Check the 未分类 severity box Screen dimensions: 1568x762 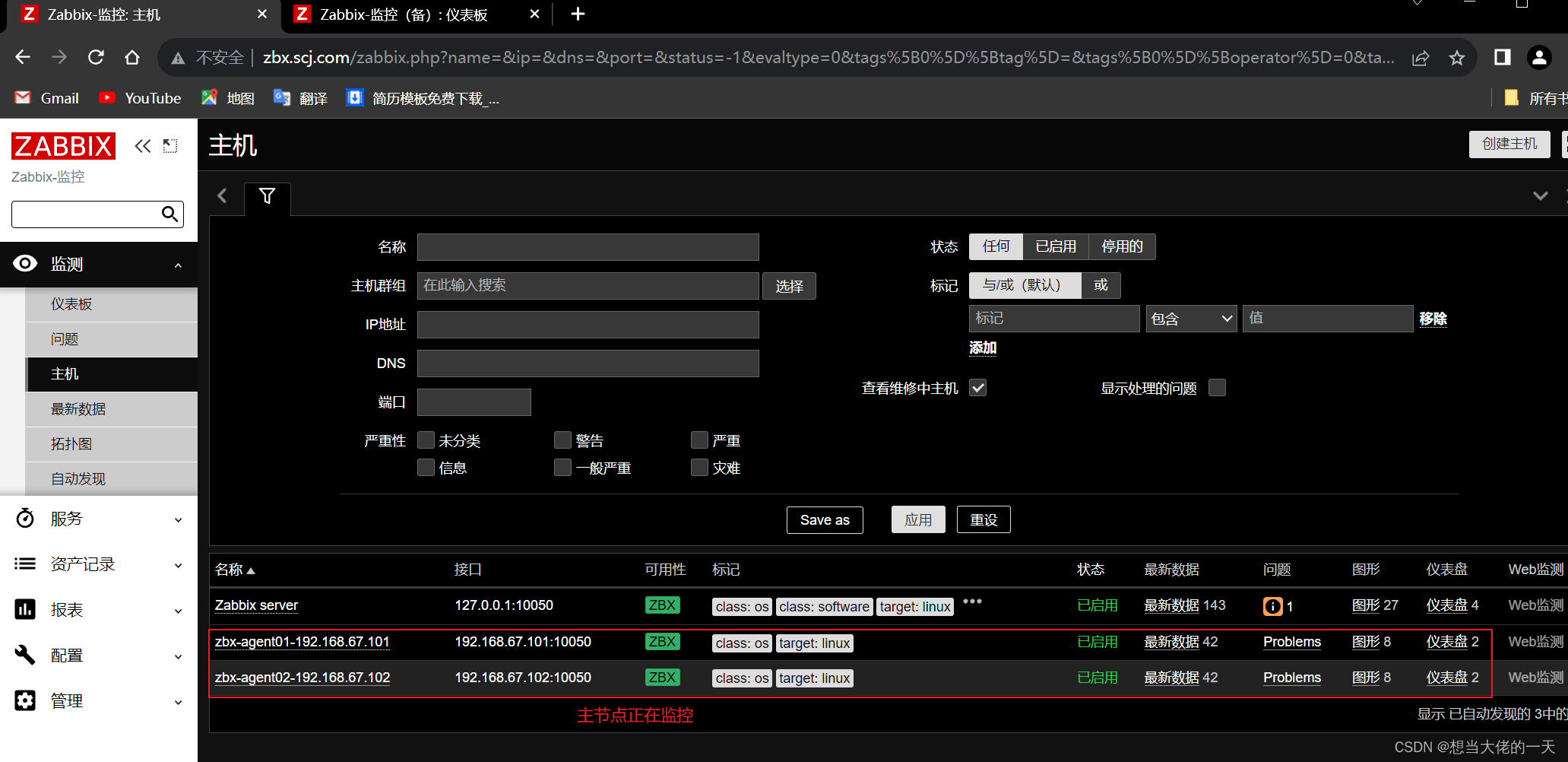426,440
